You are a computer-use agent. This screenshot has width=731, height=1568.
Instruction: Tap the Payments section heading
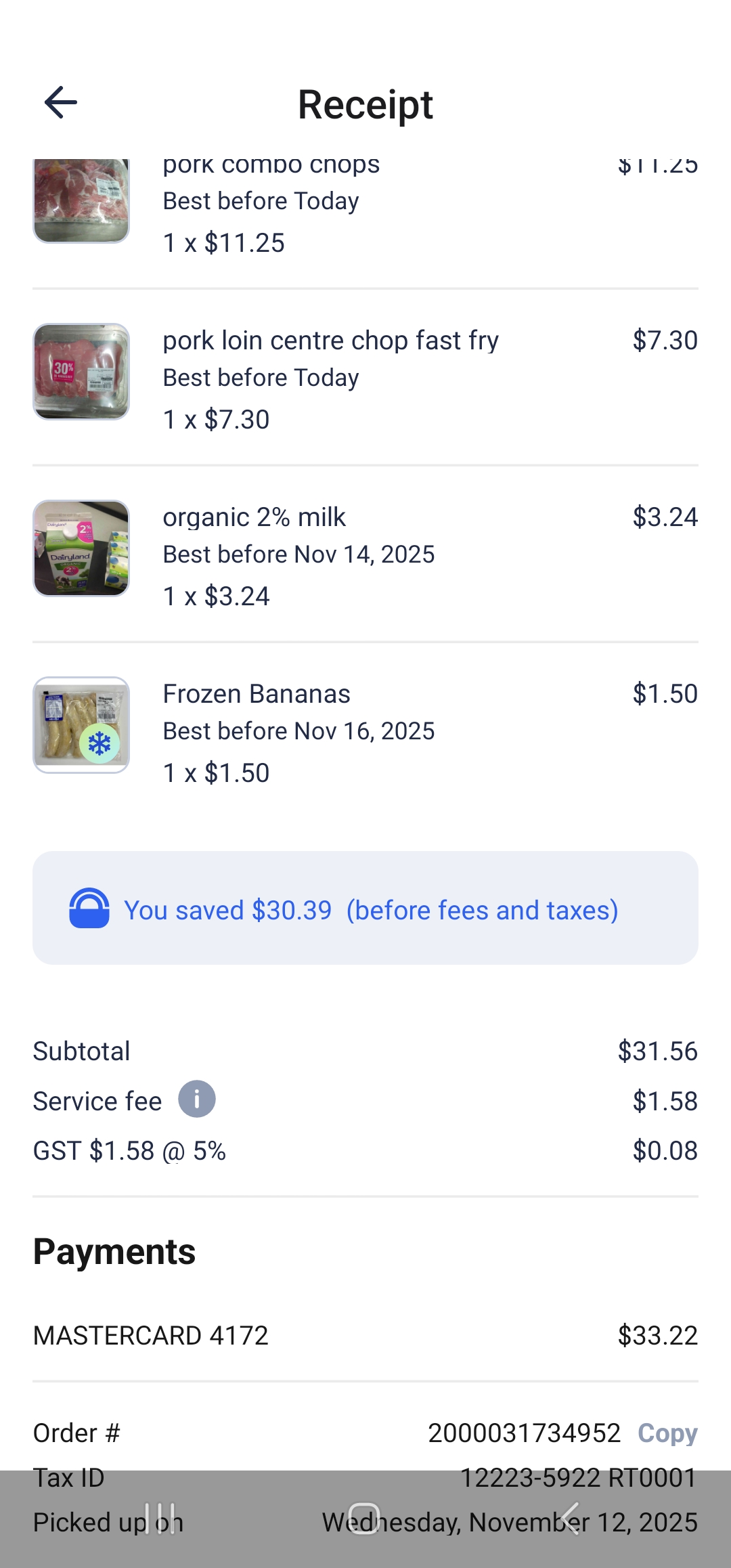tap(114, 1251)
